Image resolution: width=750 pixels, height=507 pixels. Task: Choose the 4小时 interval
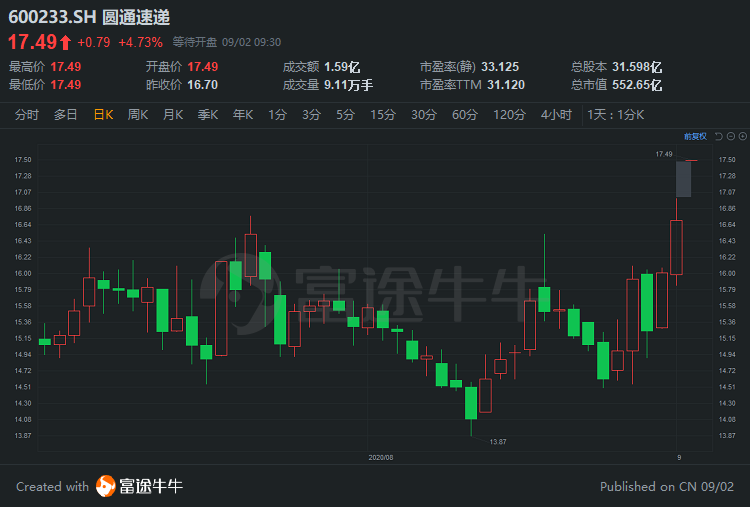tap(556, 115)
